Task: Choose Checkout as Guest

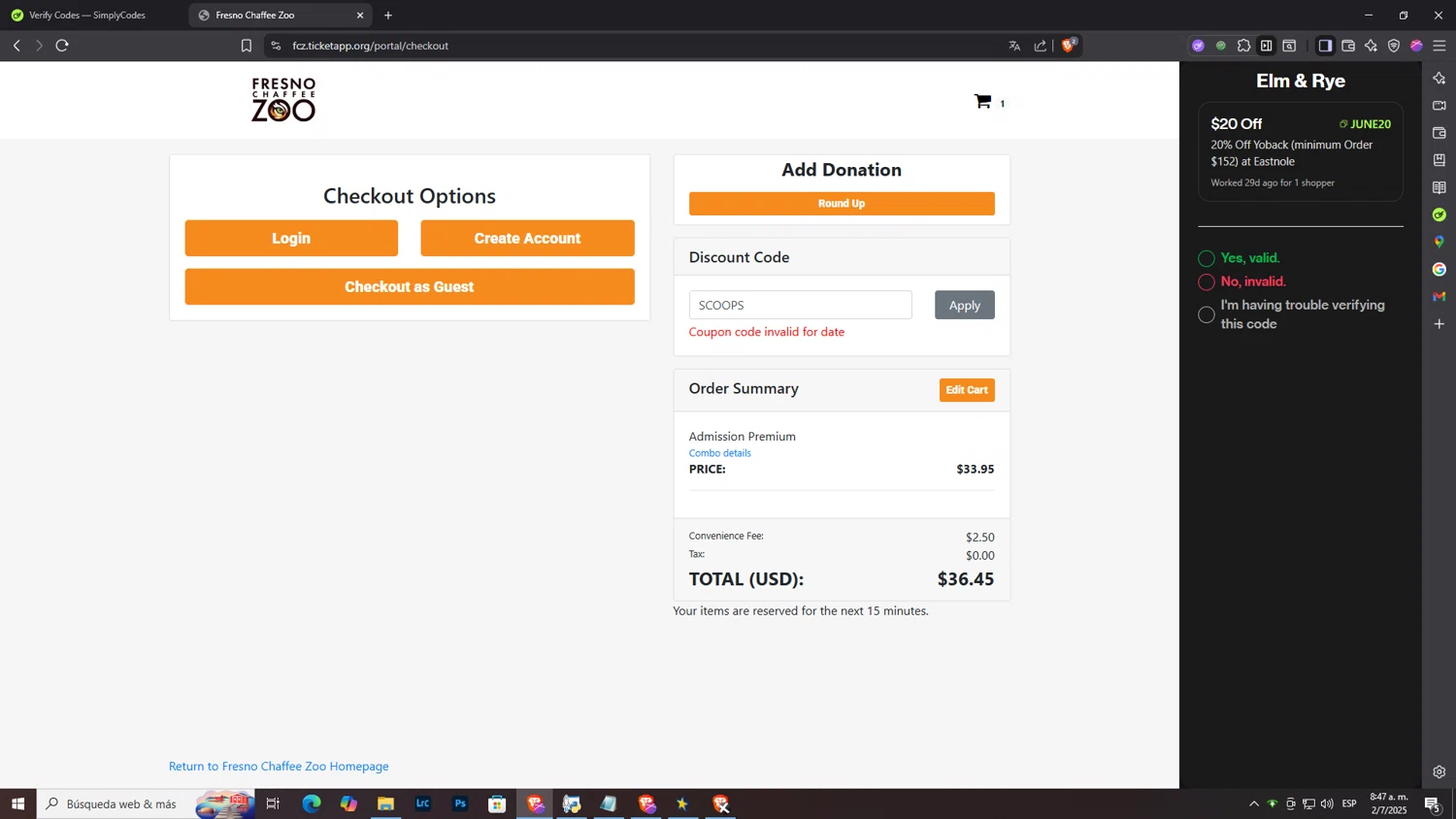Action: (x=410, y=286)
